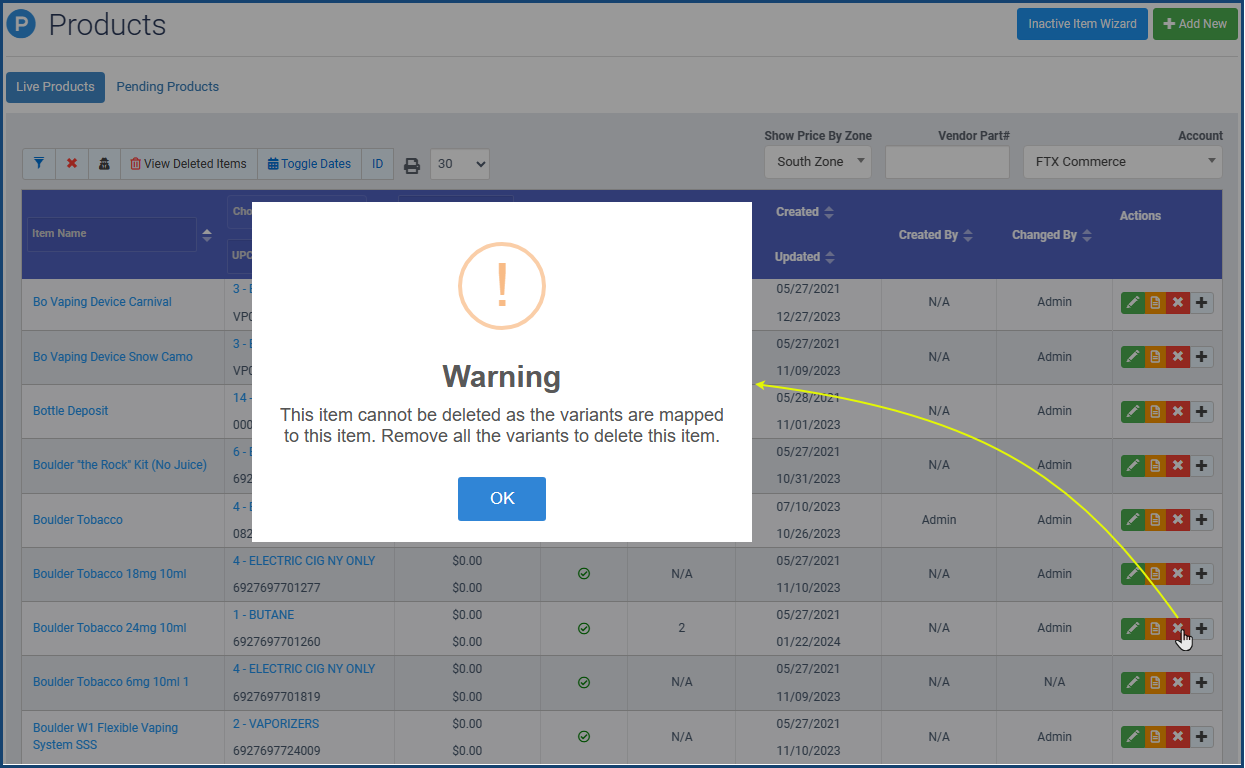The height and width of the screenshot is (768, 1245).
Task: Click the orange document icon for Bo Vaping Device Carnival
Action: coord(1155,302)
